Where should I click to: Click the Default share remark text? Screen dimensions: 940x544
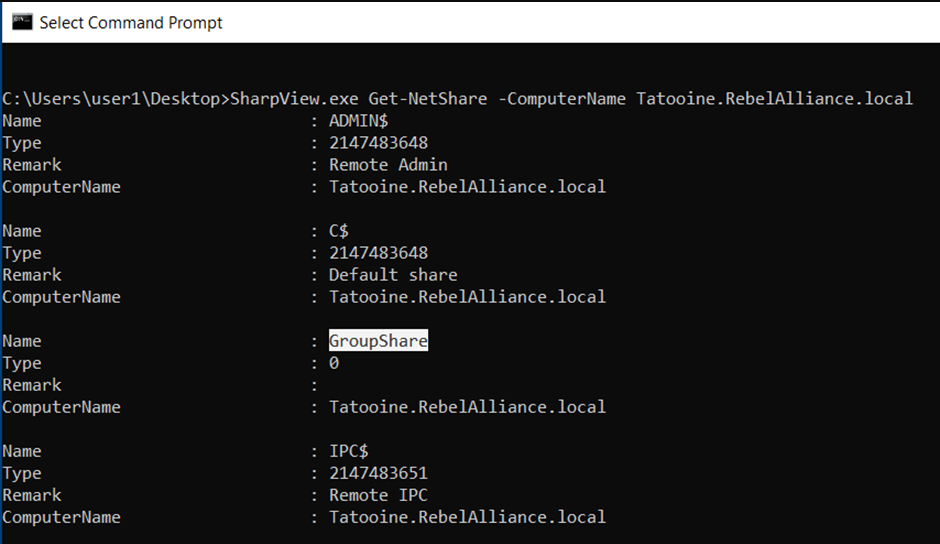[x=393, y=275]
